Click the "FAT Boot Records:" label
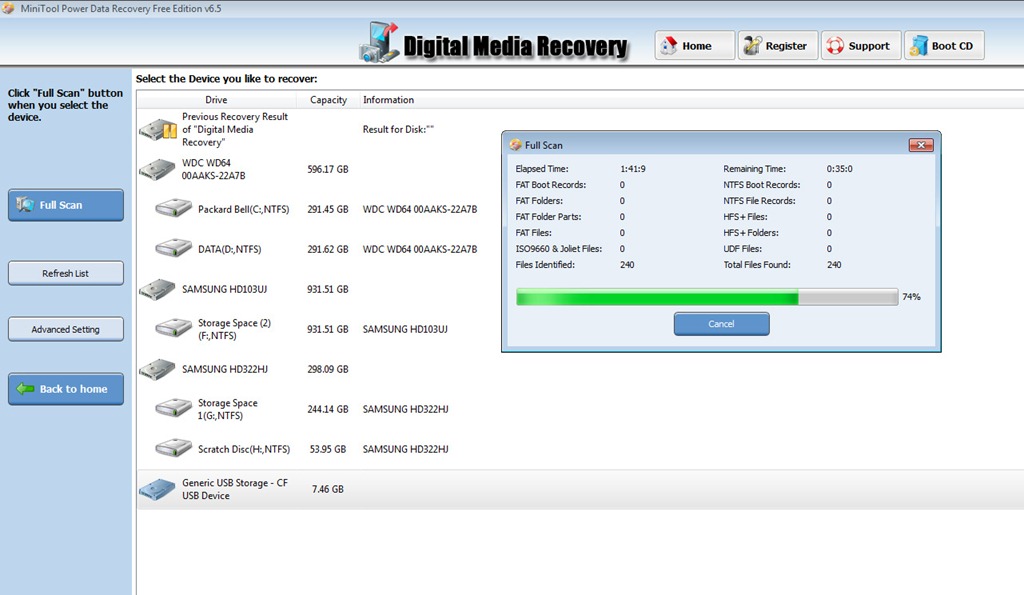Viewport: 1024px width, 595px height. (x=551, y=185)
